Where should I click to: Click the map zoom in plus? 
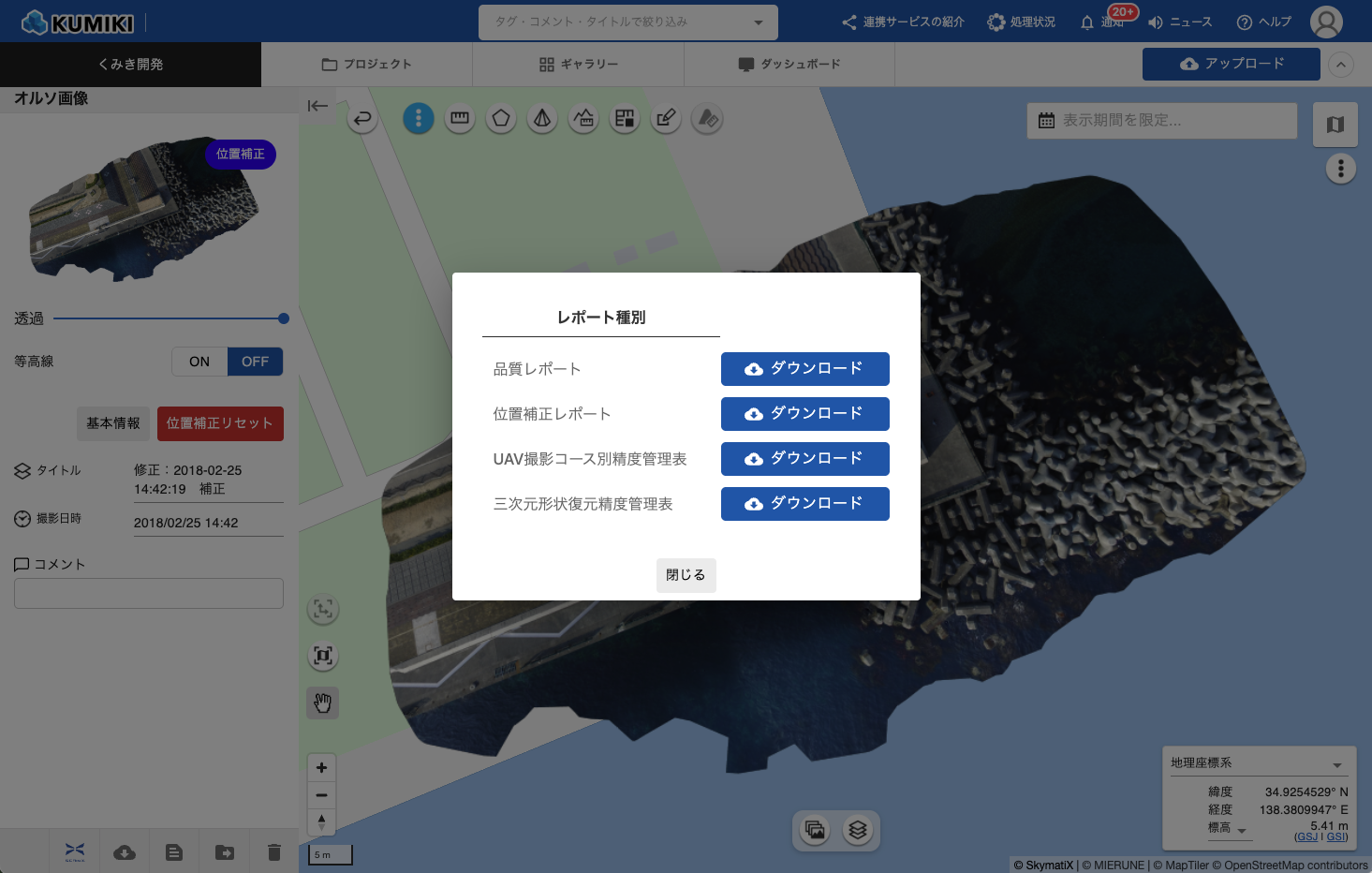tap(321, 768)
